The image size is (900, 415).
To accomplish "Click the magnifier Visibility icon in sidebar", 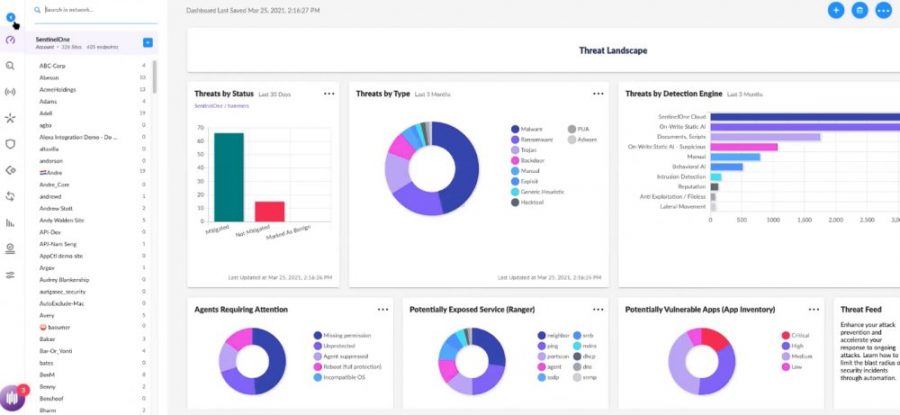I will [x=10, y=66].
